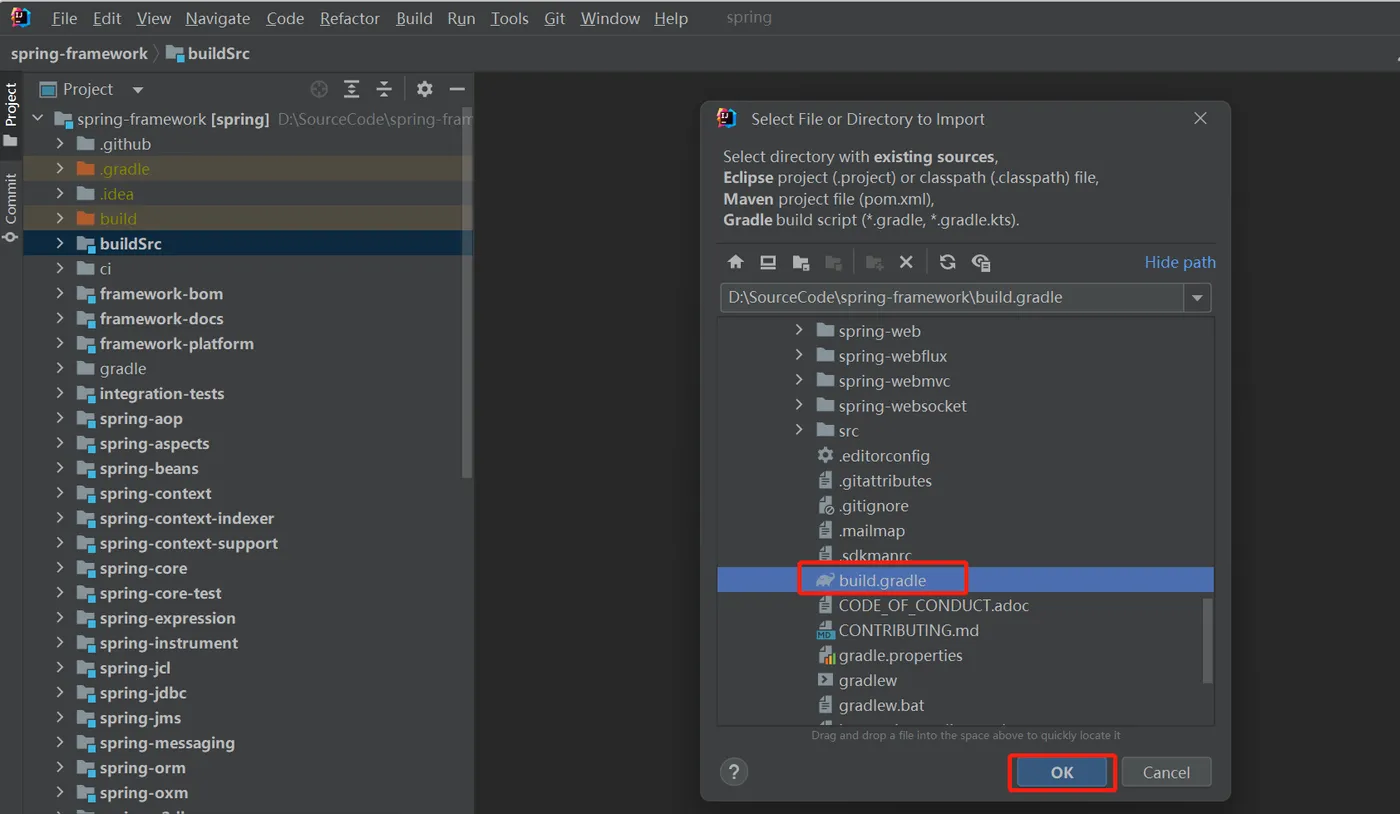This screenshot has width=1400, height=814.
Task: Hide the Project tool window with minus icon
Action: pyautogui.click(x=457, y=89)
